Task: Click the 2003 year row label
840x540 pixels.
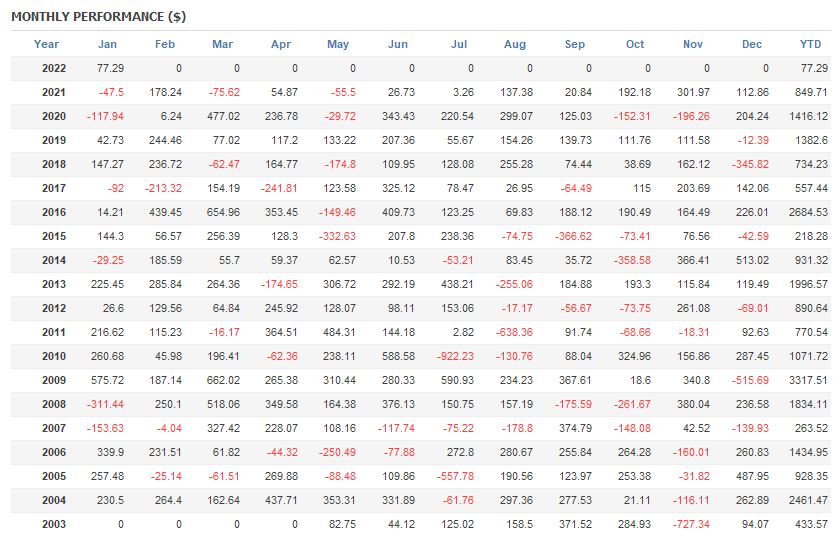Action: 55,524
